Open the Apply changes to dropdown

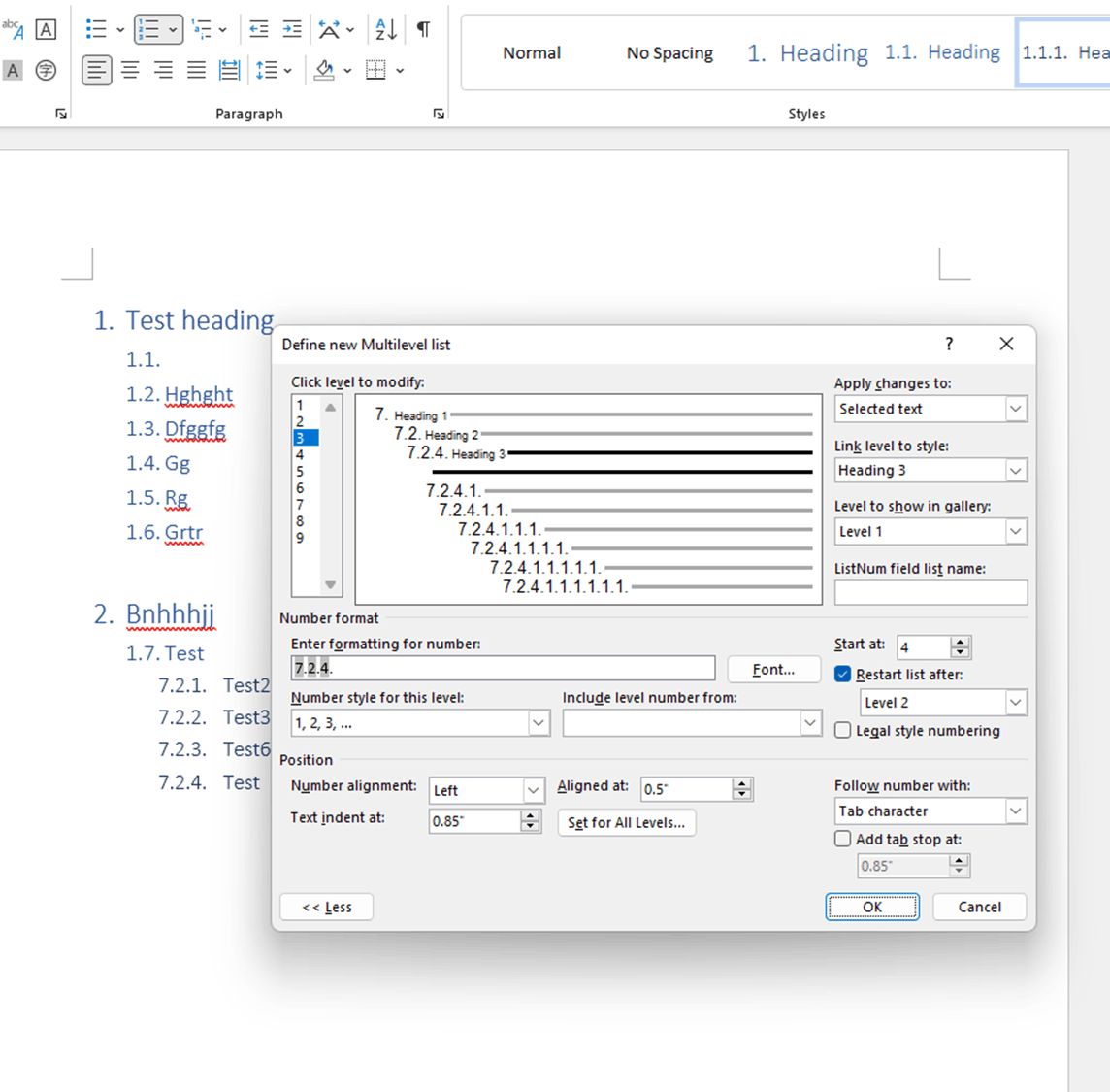[930, 410]
